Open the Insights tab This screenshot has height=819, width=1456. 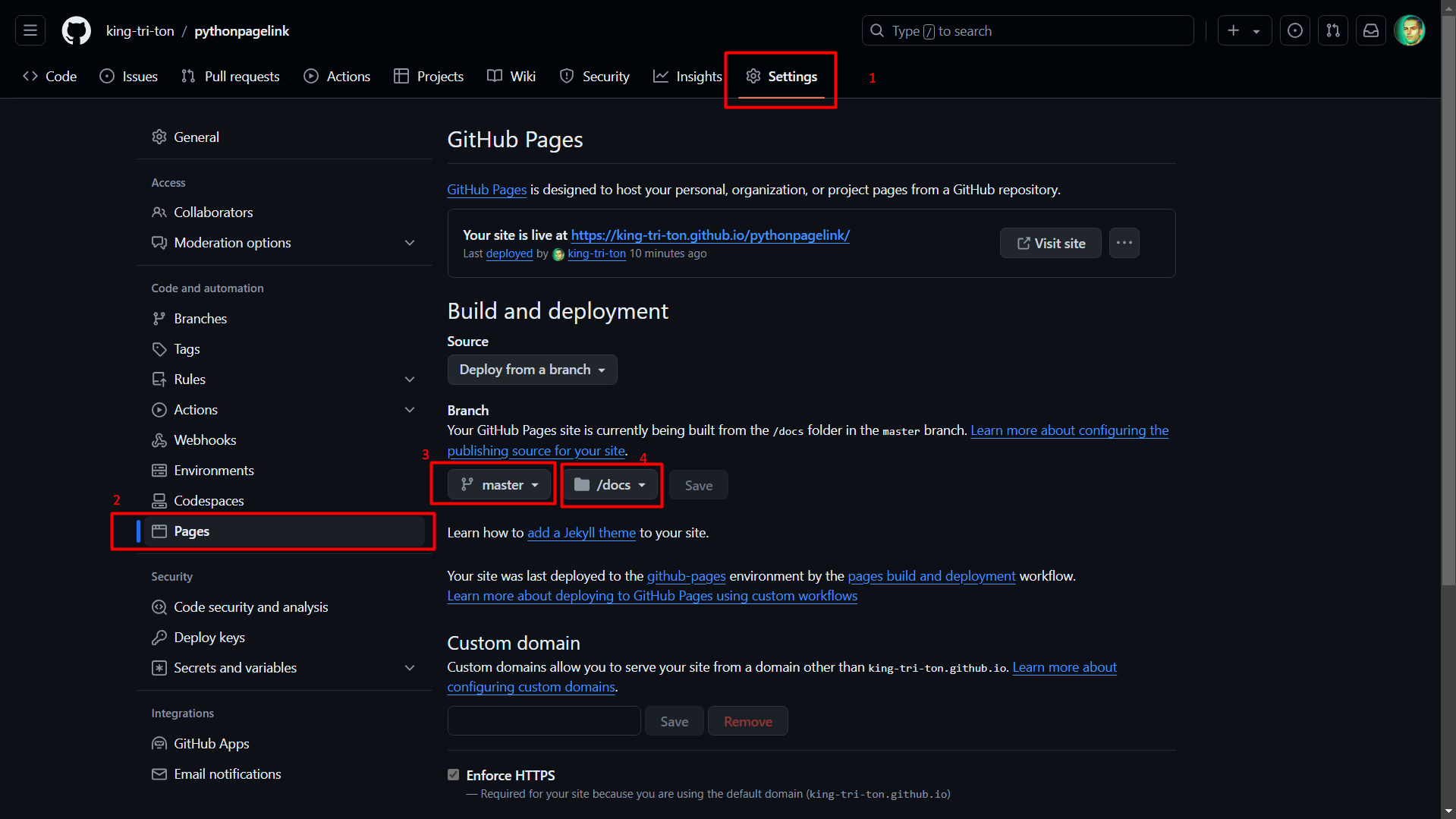coord(687,77)
